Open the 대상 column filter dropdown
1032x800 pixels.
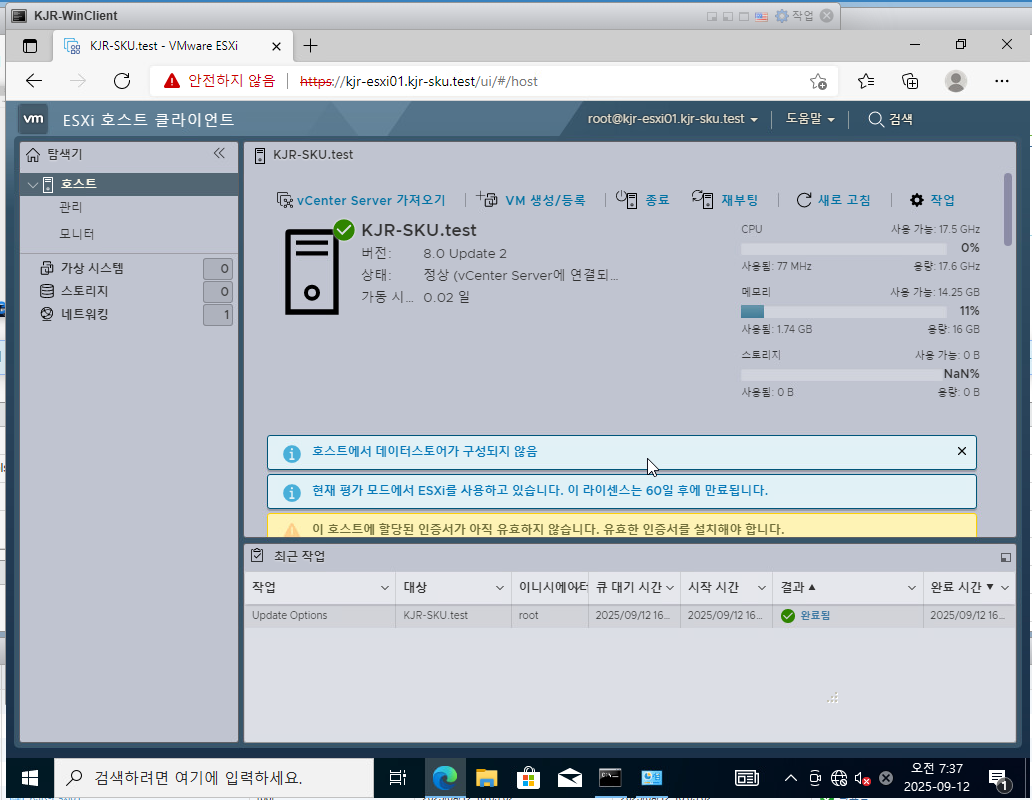pos(500,588)
